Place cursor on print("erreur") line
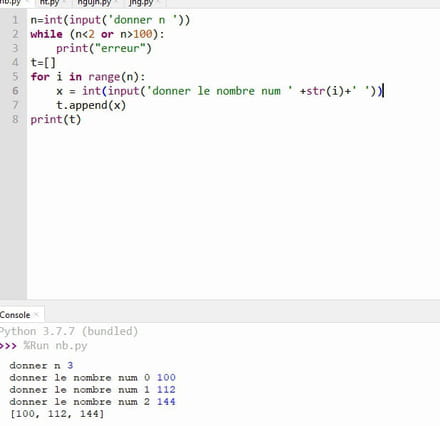The height and width of the screenshot is (426, 440). pyautogui.click(x=104, y=48)
